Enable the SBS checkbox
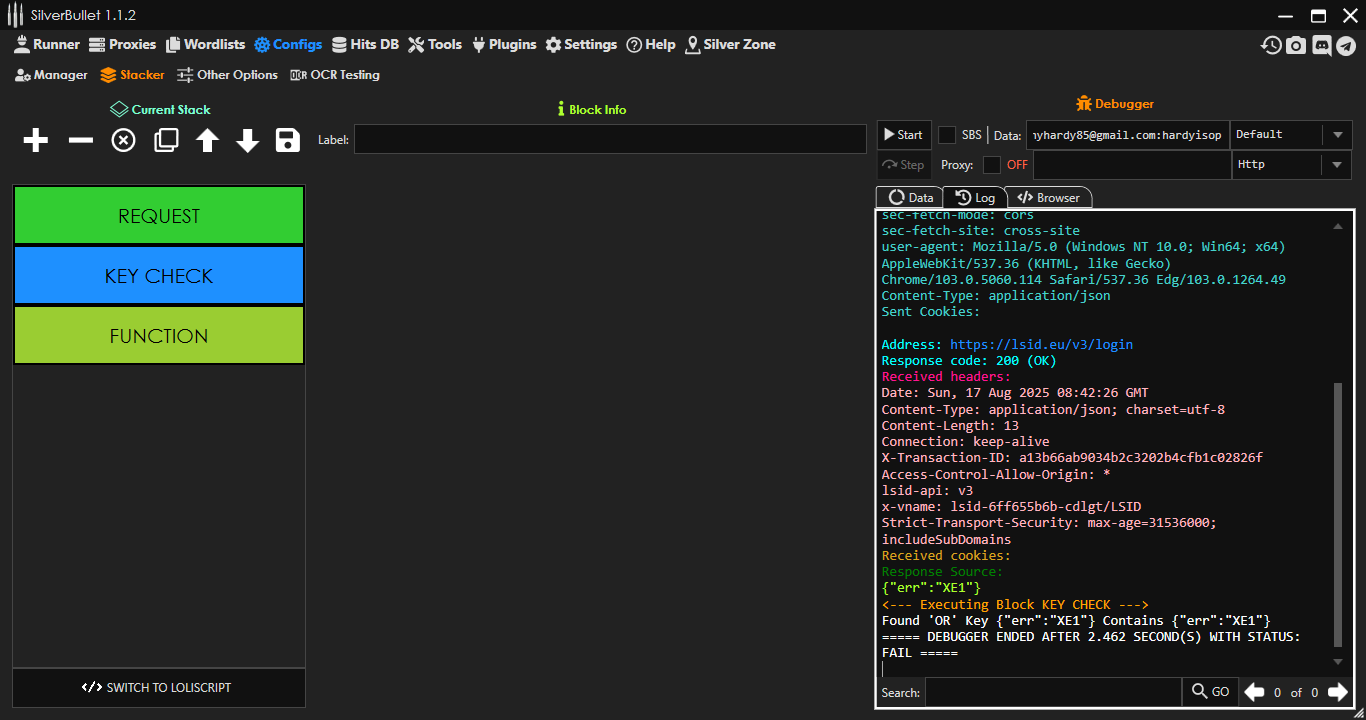This screenshot has width=1366, height=720. tap(947, 135)
